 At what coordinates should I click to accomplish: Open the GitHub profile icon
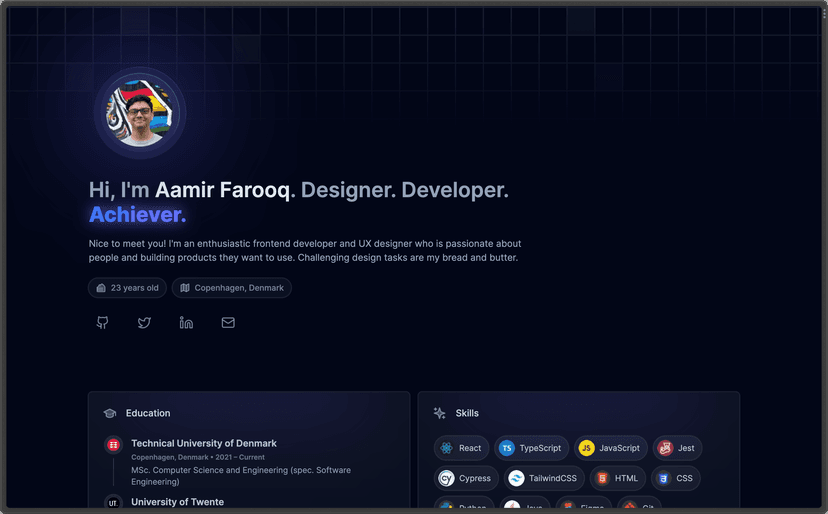pyautogui.click(x=102, y=322)
